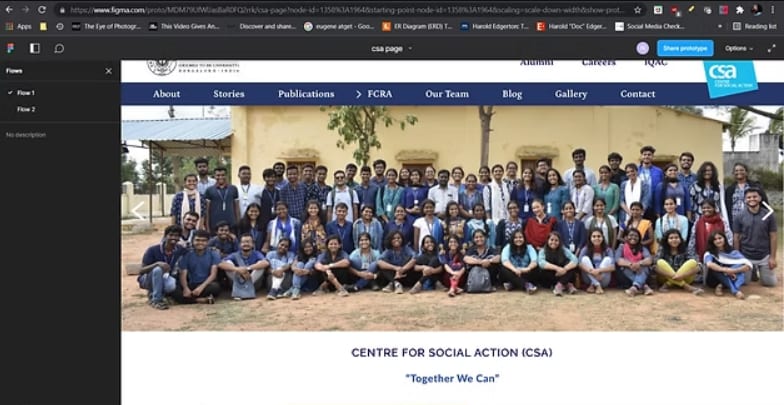
Task: Open the Options dropdown
Action: [739, 48]
